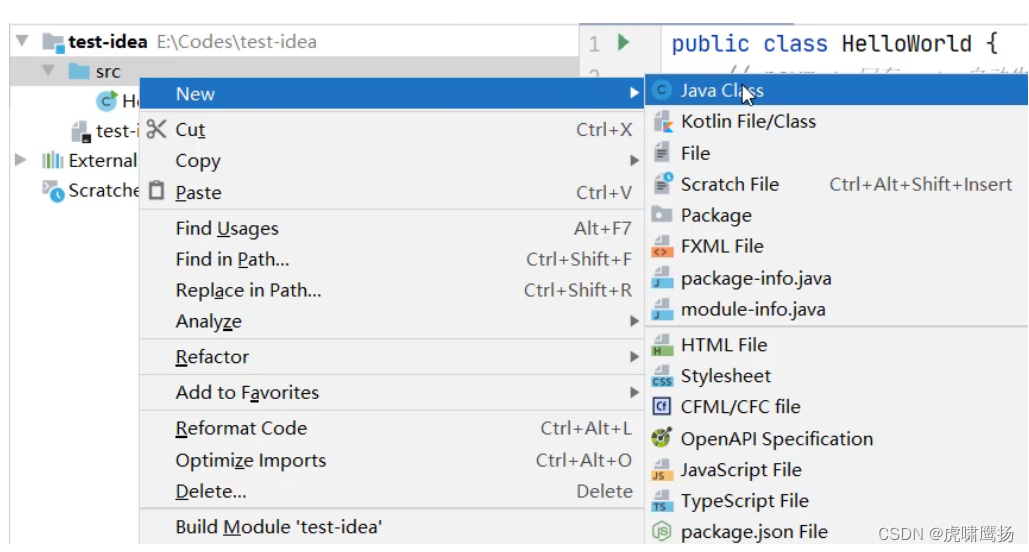Click the Cut scissors icon
This screenshot has width=1029, height=552.
tap(156, 129)
